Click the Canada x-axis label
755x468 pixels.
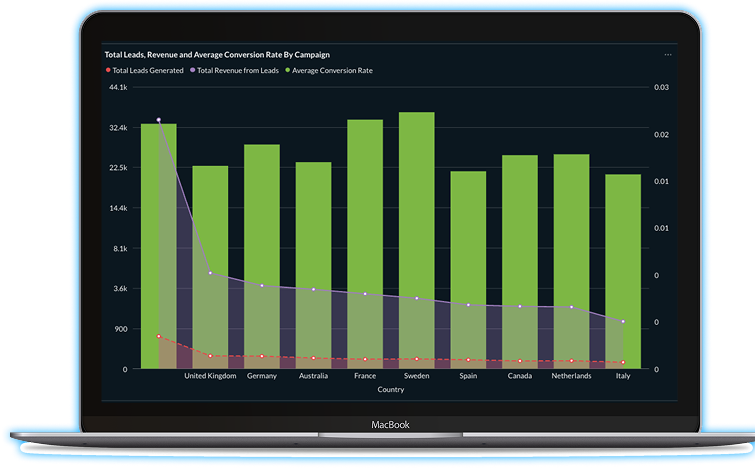pyautogui.click(x=519, y=376)
